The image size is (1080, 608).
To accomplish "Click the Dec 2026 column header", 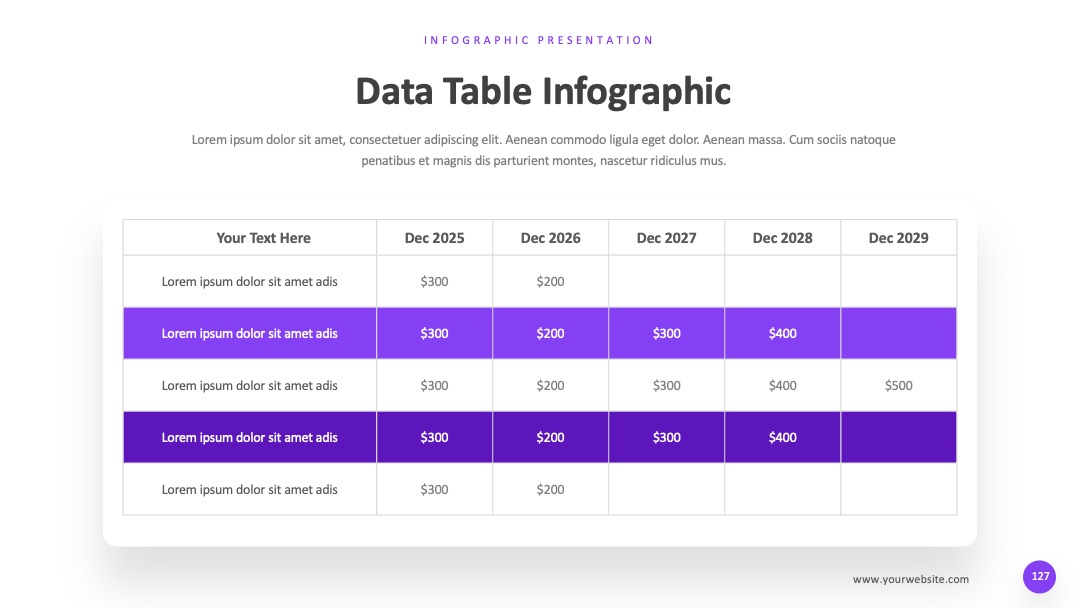I will tap(550, 238).
